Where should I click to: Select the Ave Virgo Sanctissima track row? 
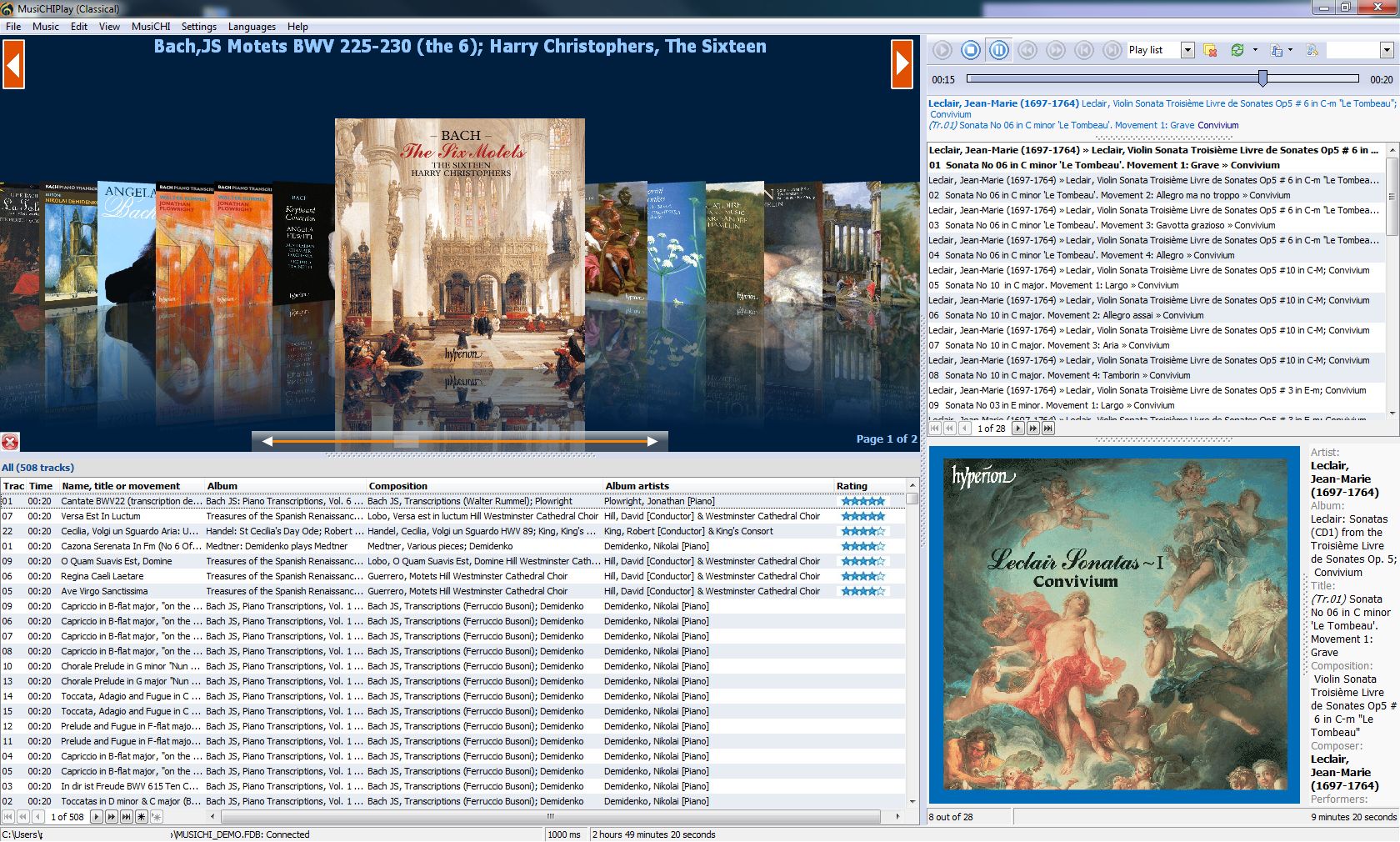coord(452,591)
